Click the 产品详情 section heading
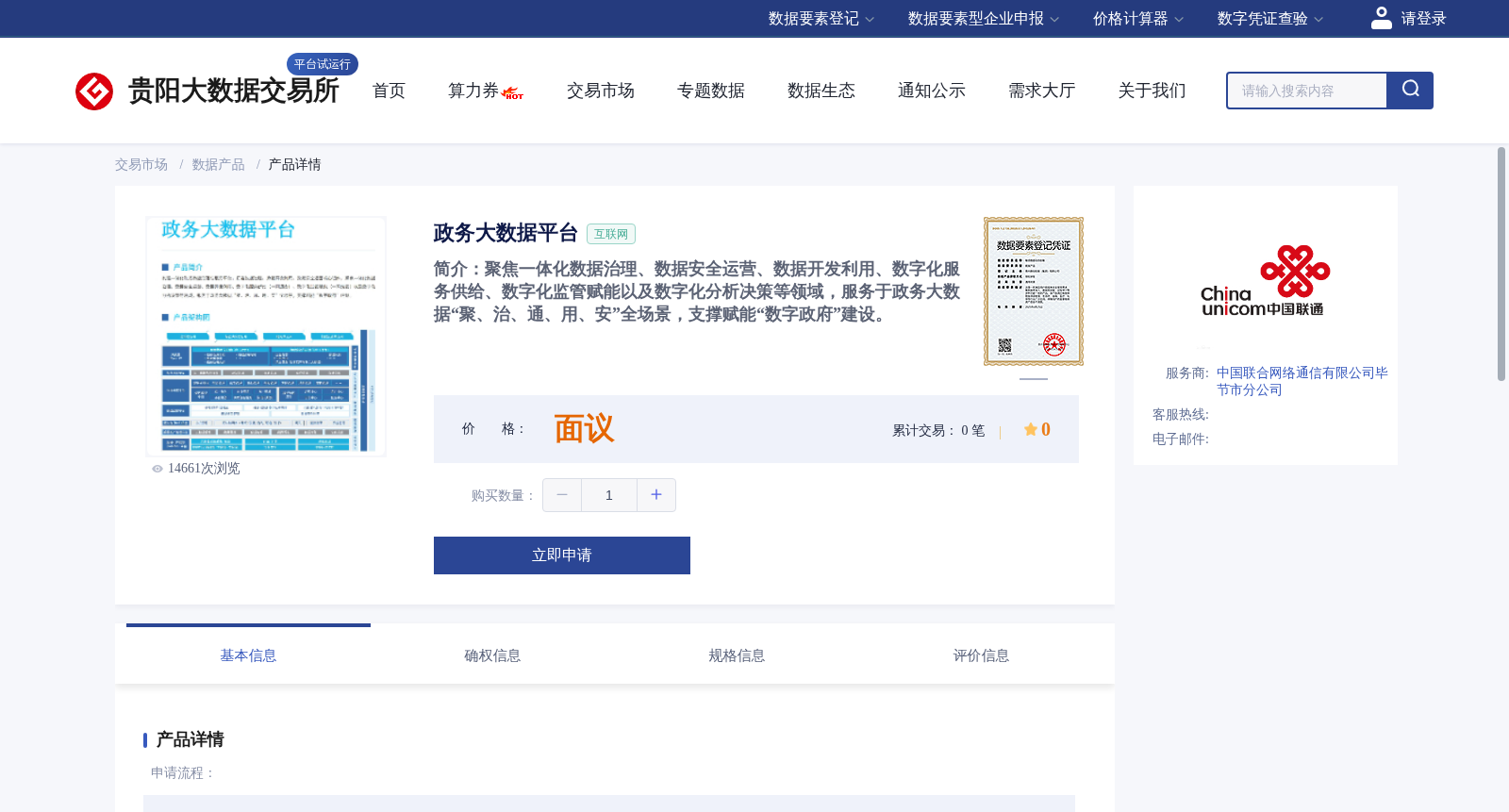 [190, 739]
